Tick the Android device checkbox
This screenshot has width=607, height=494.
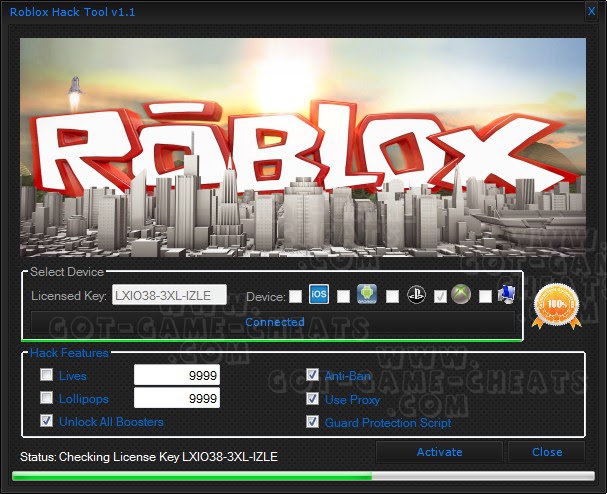(x=343, y=297)
